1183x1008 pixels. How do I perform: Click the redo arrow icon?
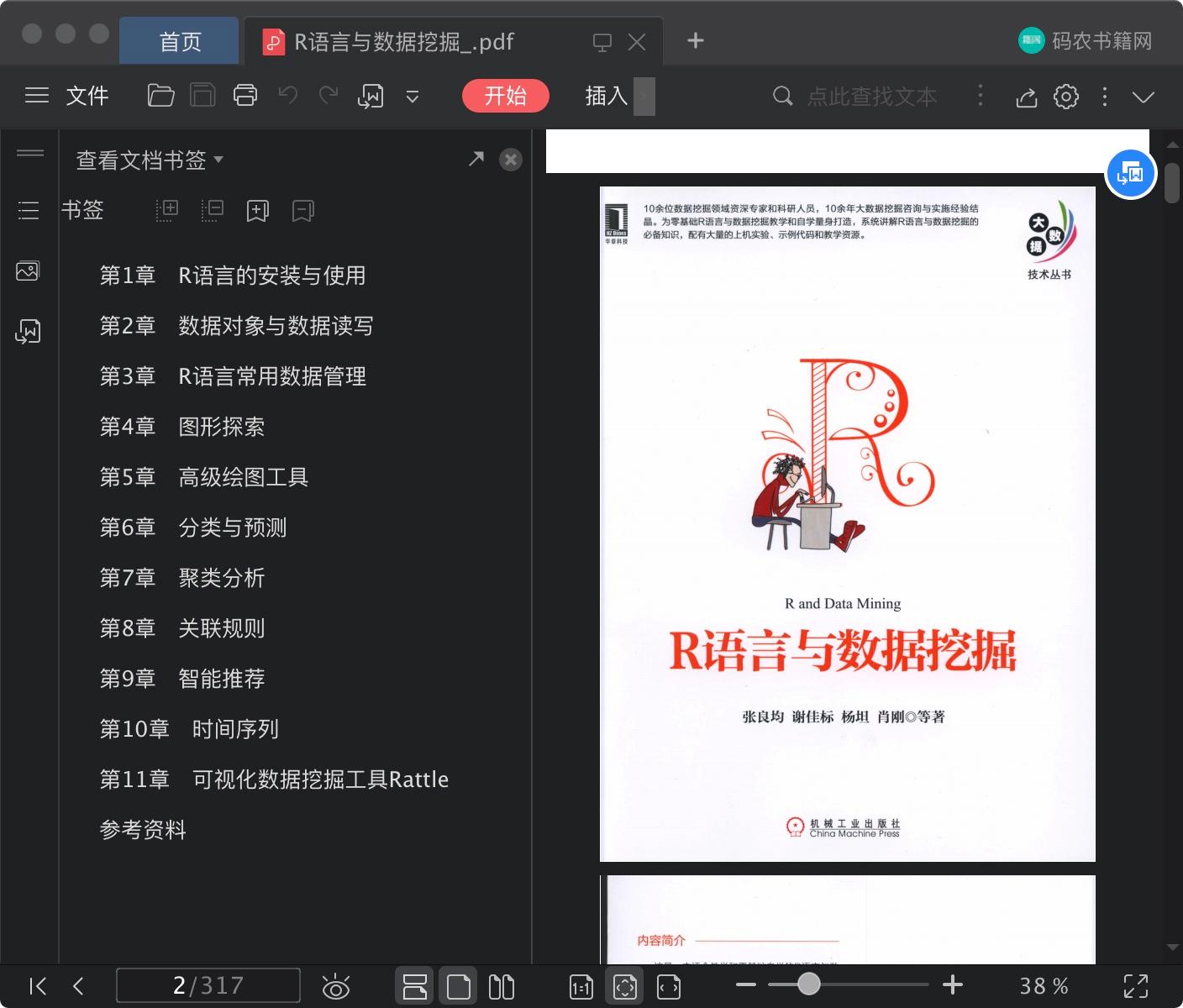329,95
